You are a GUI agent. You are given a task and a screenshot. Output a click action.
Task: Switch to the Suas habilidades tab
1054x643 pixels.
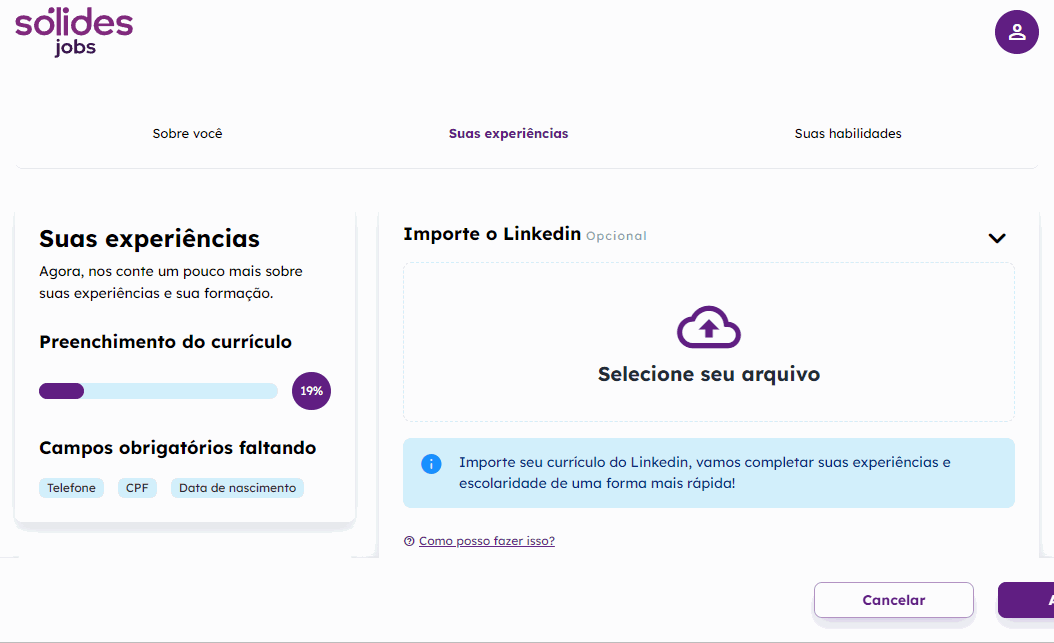(x=848, y=133)
